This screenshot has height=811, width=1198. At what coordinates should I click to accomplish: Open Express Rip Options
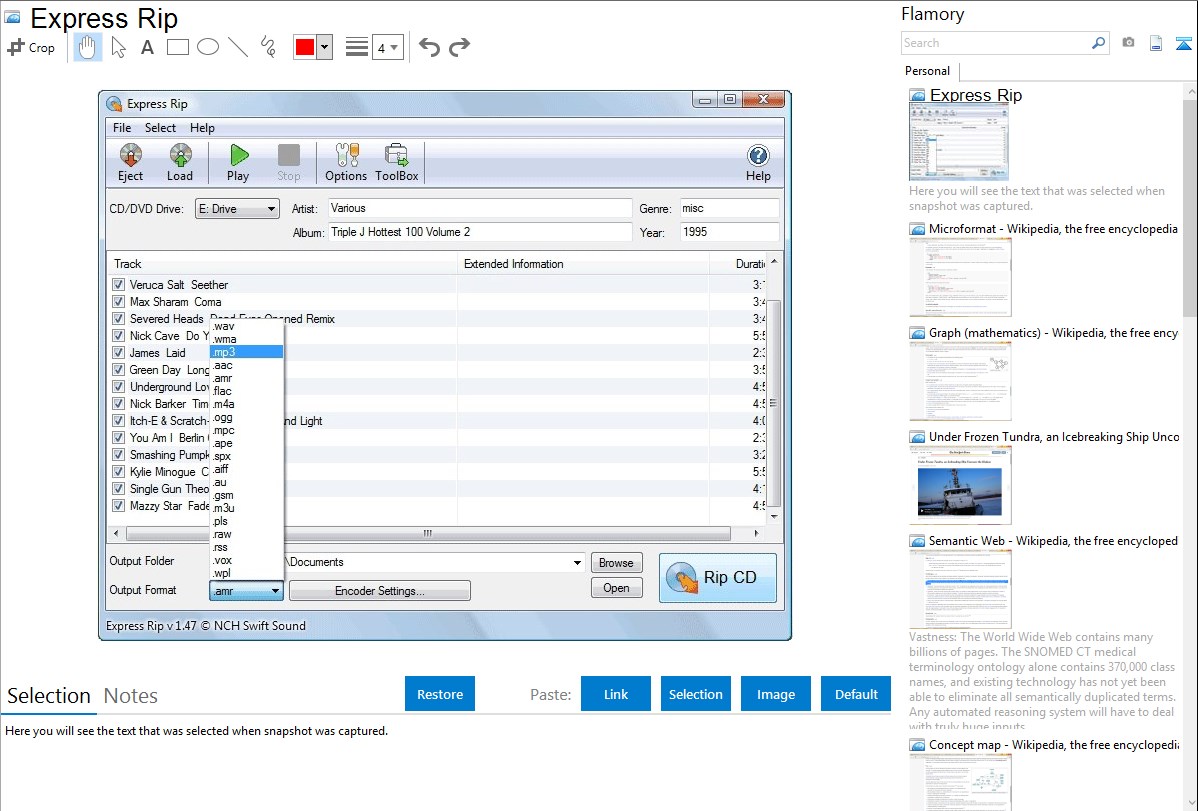(x=346, y=163)
